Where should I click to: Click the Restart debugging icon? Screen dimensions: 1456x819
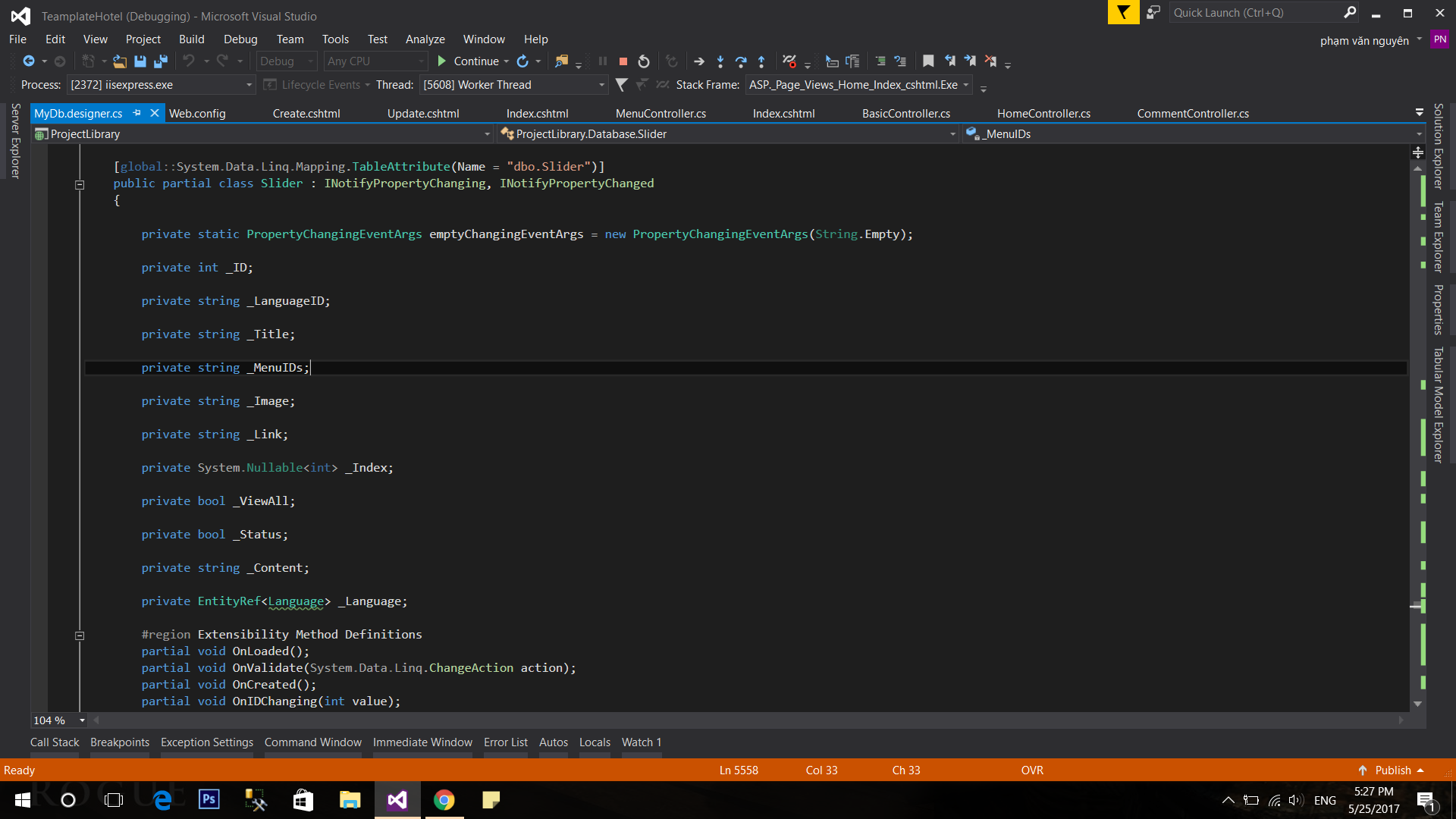pos(644,61)
